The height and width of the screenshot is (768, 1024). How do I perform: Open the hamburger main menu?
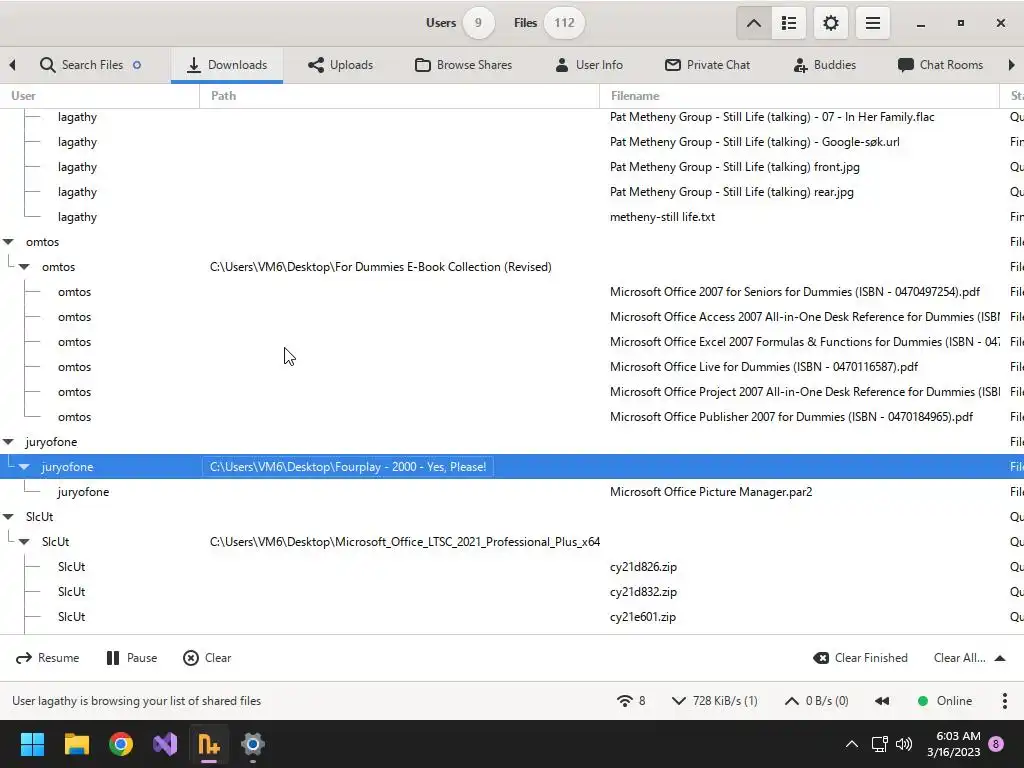(x=873, y=23)
